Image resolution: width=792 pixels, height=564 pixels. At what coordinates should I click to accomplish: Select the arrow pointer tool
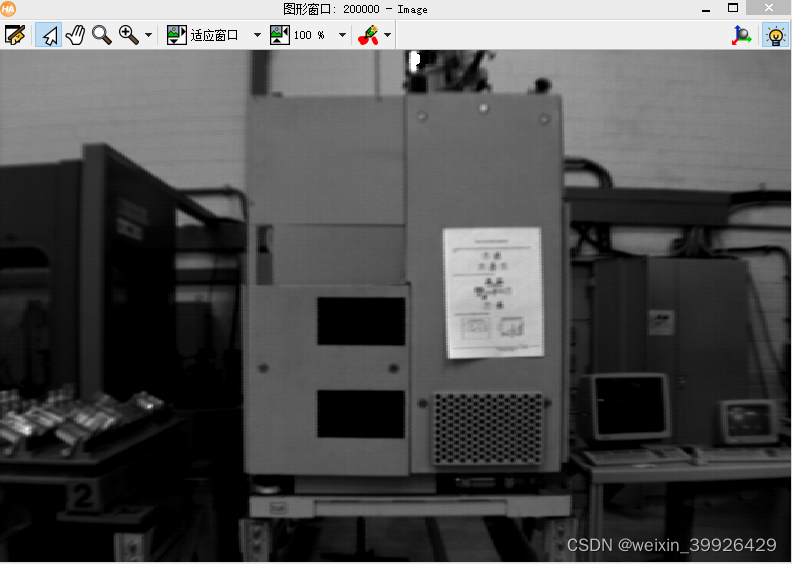tap(48, 35)
